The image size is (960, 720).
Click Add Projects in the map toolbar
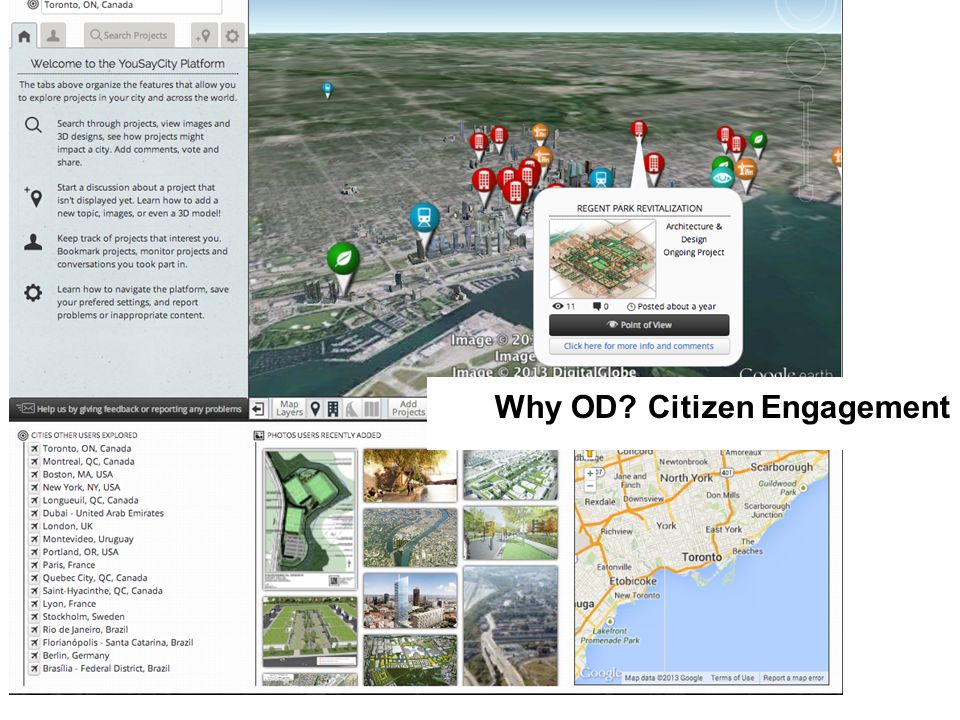point(408,408)
